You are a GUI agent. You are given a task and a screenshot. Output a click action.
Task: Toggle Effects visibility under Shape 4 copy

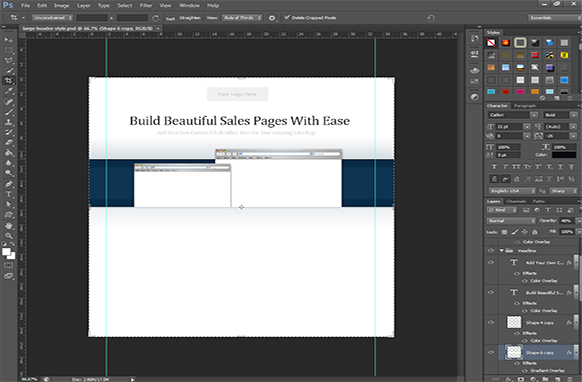click(517, 333)
